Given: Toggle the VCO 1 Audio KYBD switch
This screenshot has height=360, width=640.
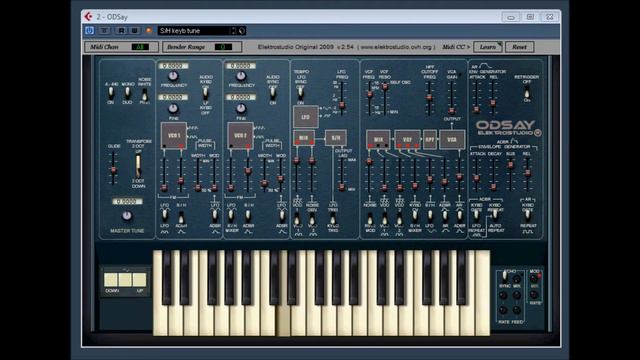Looking at the screenshot, I should (206, 93).
